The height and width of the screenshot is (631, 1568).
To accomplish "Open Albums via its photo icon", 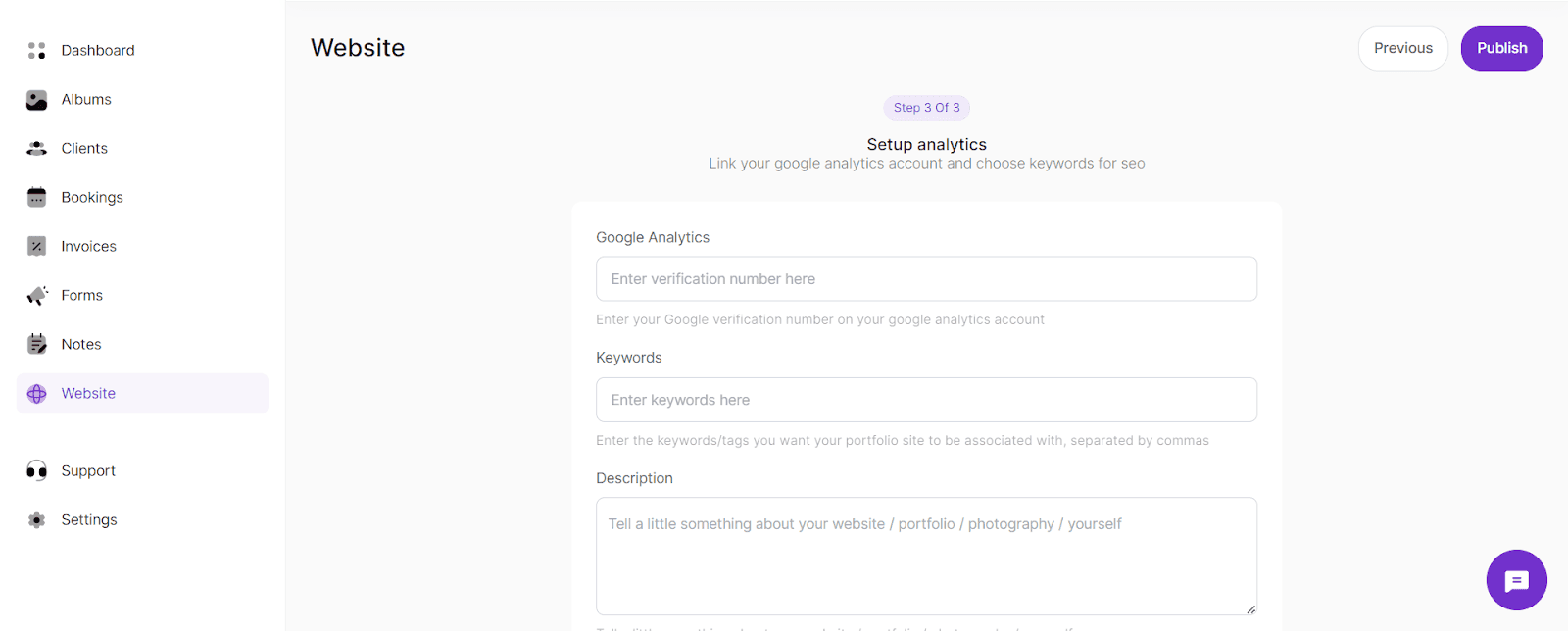I will (x=37, y=100).
